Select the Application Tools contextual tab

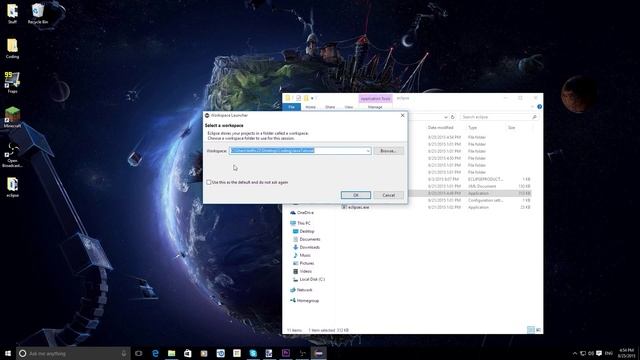[376, 98]
